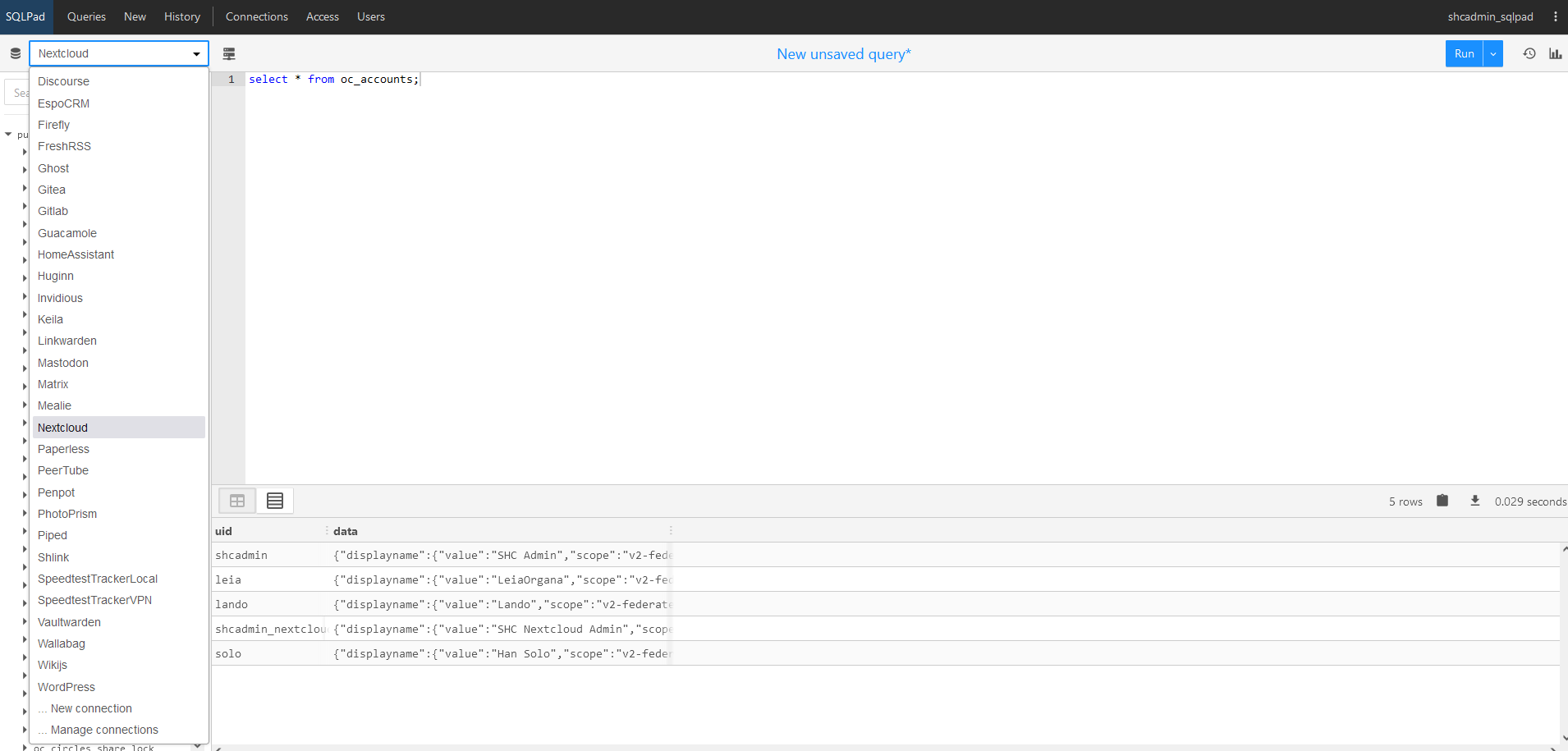
Task: Select Gitea connection
Action: (119, 190)
